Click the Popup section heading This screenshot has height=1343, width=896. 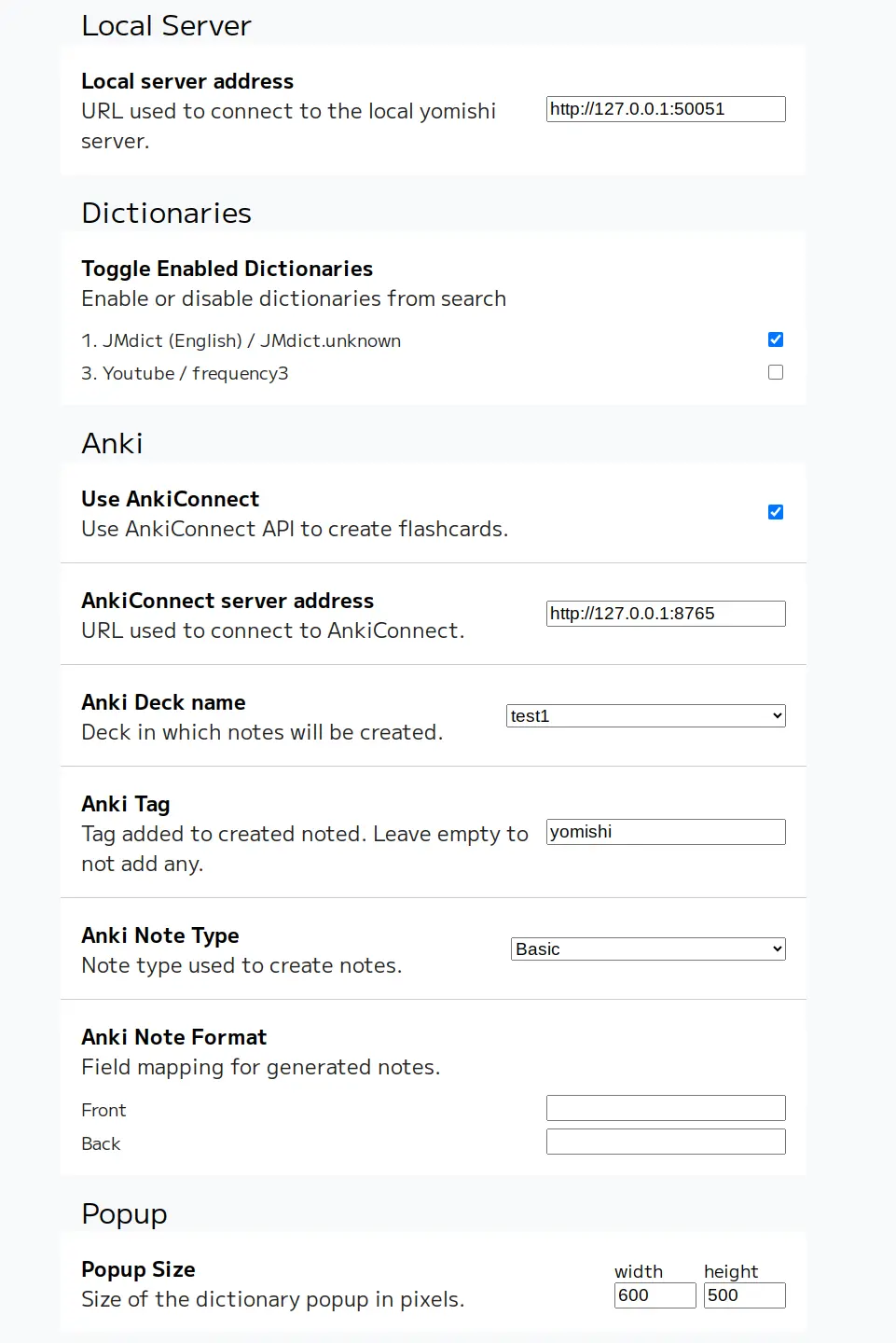coord(124,1214)
